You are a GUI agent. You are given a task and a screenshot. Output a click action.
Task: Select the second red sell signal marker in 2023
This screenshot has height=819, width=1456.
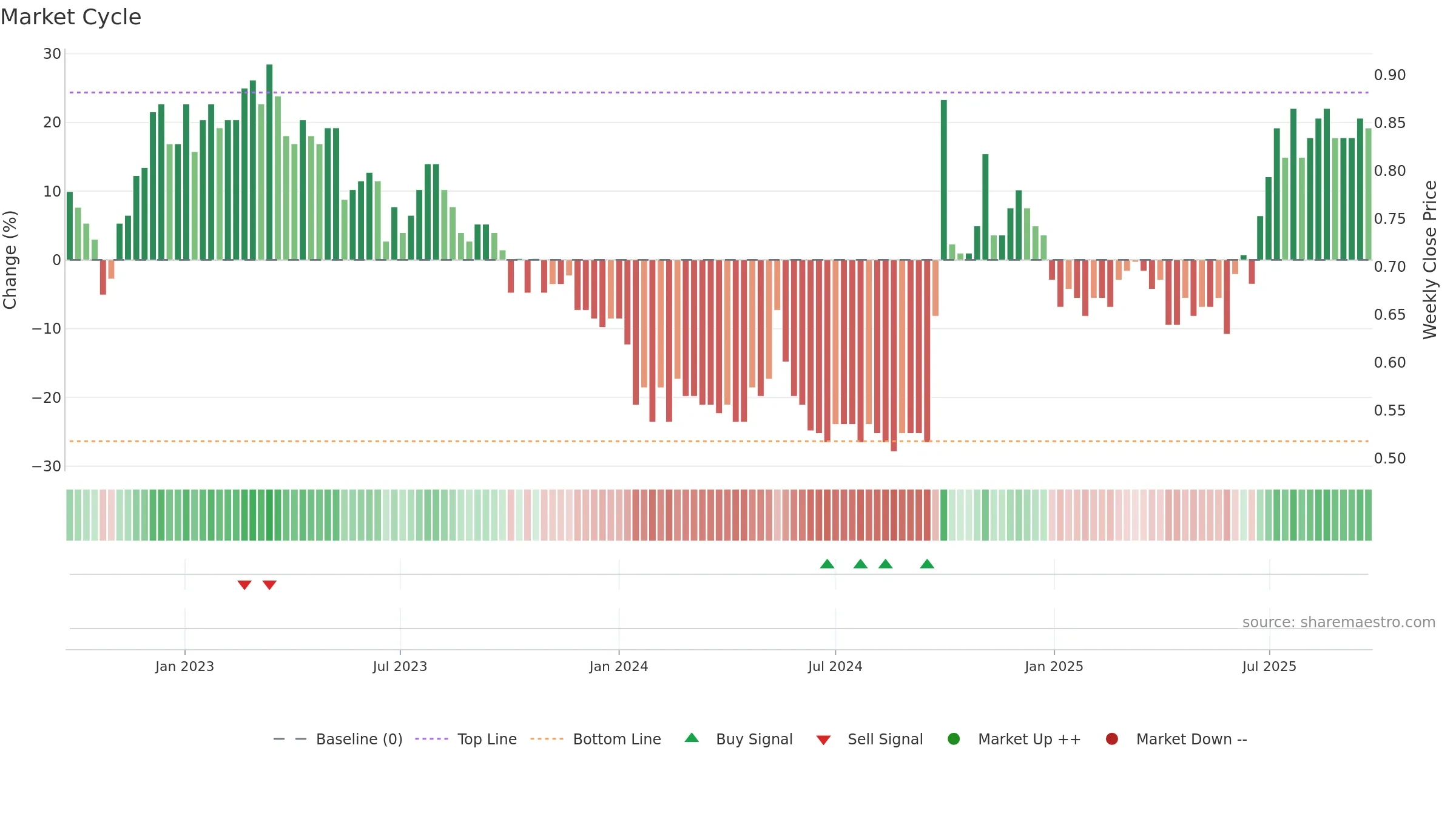(x=269, y=585)
